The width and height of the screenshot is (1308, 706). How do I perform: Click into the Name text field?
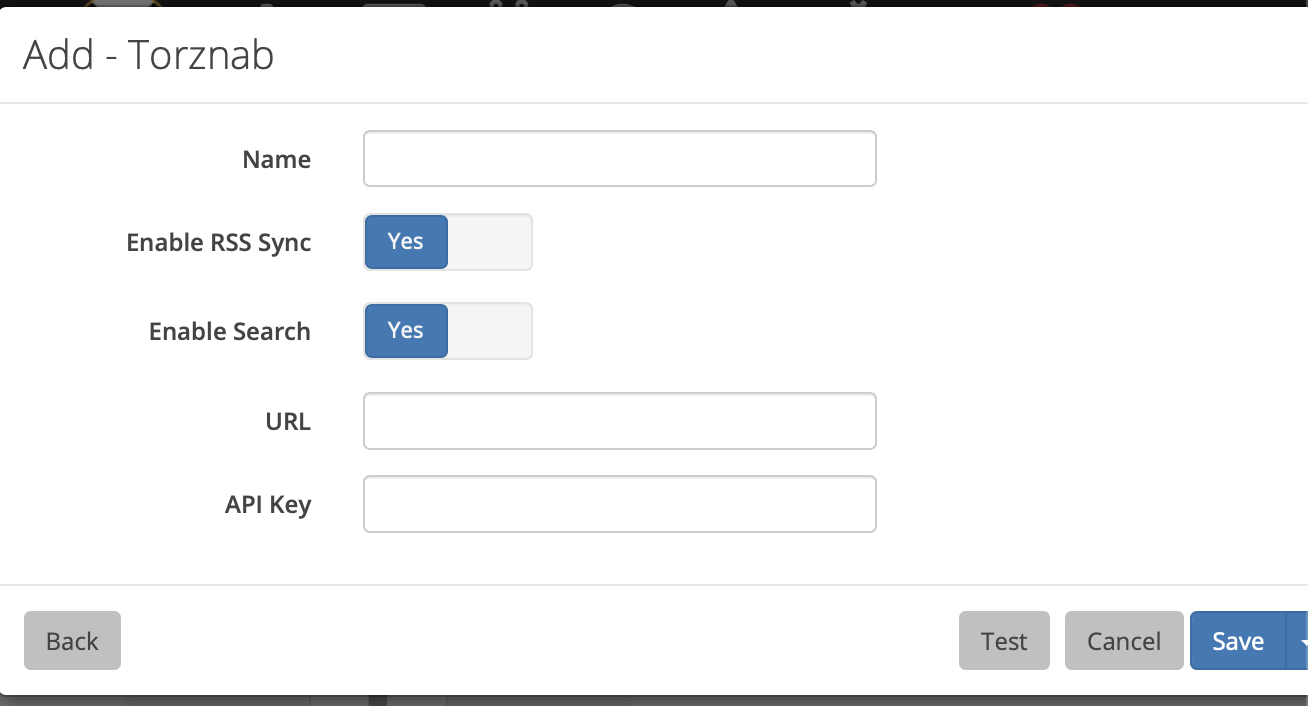(x=619, y=159)
